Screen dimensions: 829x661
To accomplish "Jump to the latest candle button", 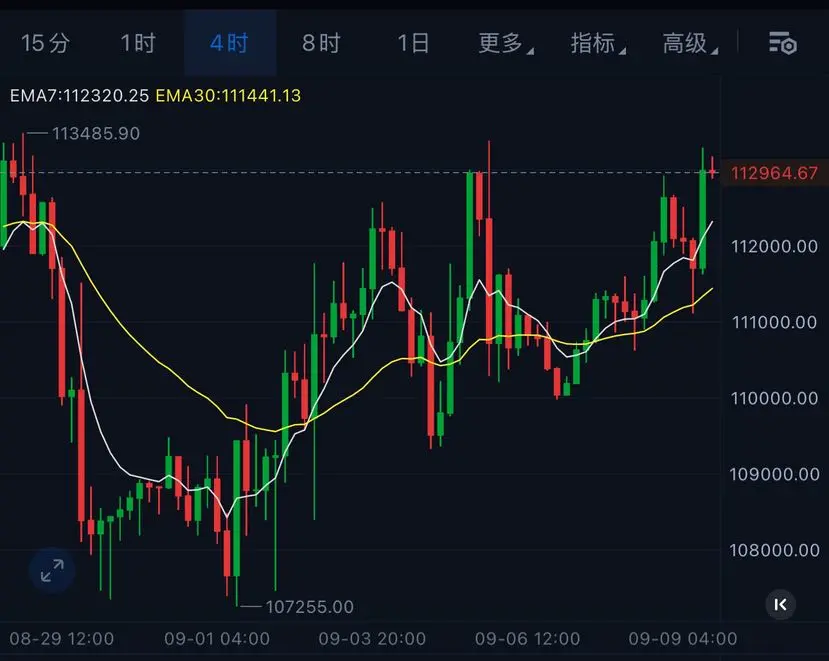I will coord(780,604).
